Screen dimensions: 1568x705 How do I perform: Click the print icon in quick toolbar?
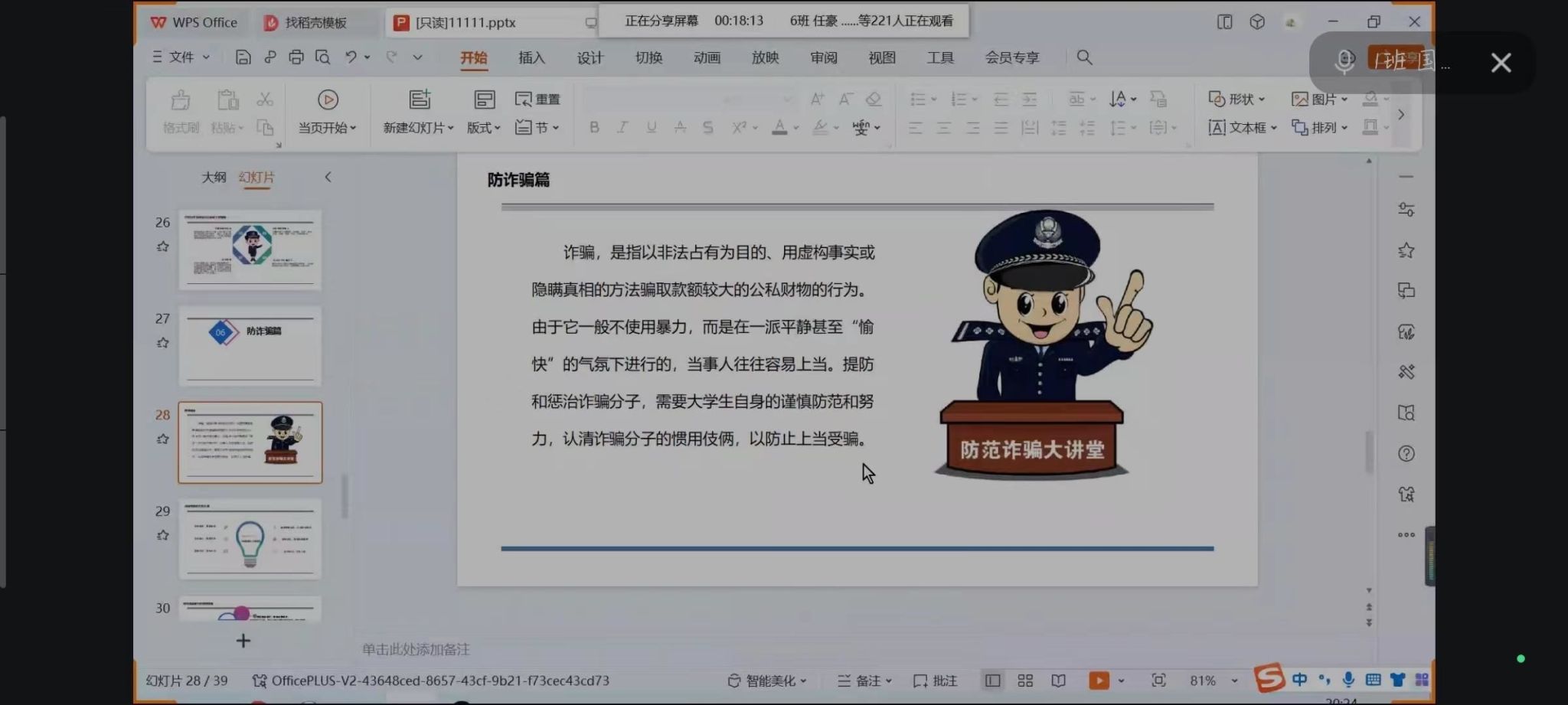(296, 57)
